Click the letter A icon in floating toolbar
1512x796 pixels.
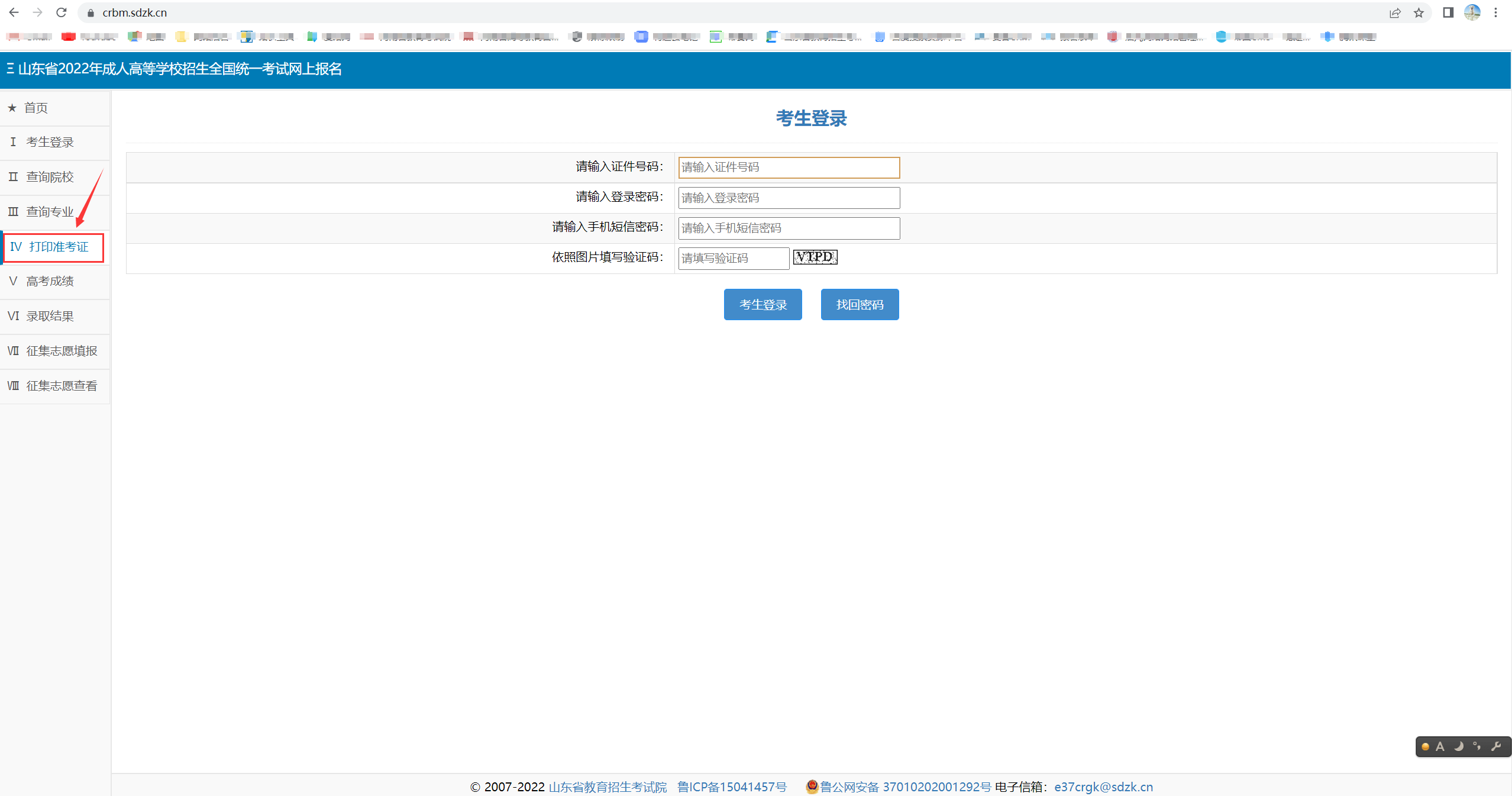[1440, 746]
